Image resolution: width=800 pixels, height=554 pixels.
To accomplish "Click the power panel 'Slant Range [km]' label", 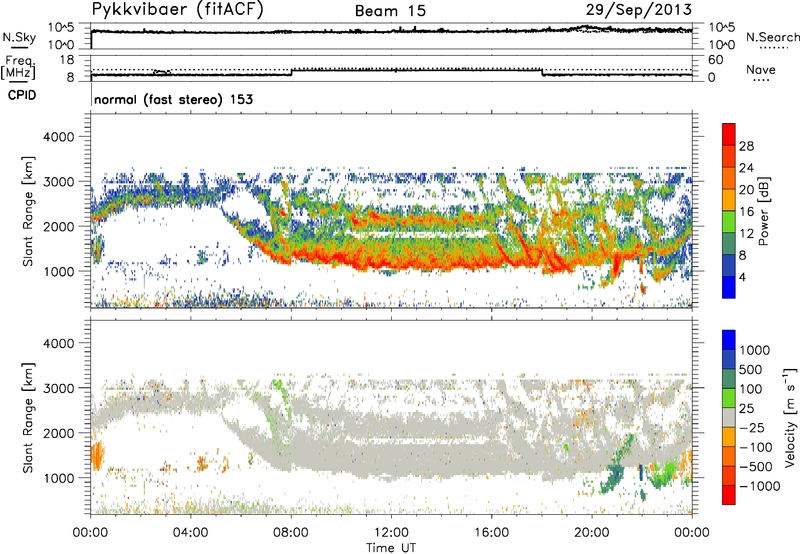I will [28, 211].
